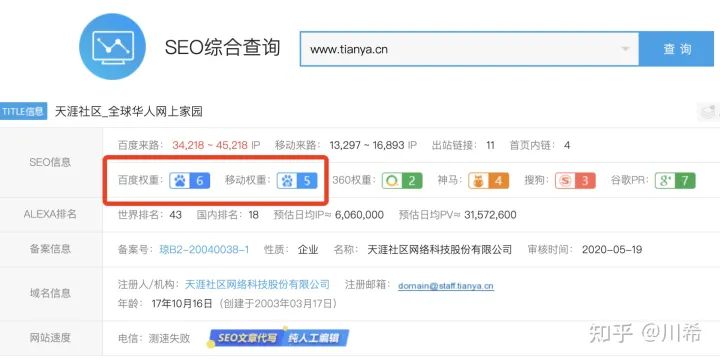Click the 预估日均IP value 6,060,000
Image resolution: width=720 pixels, height=362 pixels.
click(x=359, y=215)
